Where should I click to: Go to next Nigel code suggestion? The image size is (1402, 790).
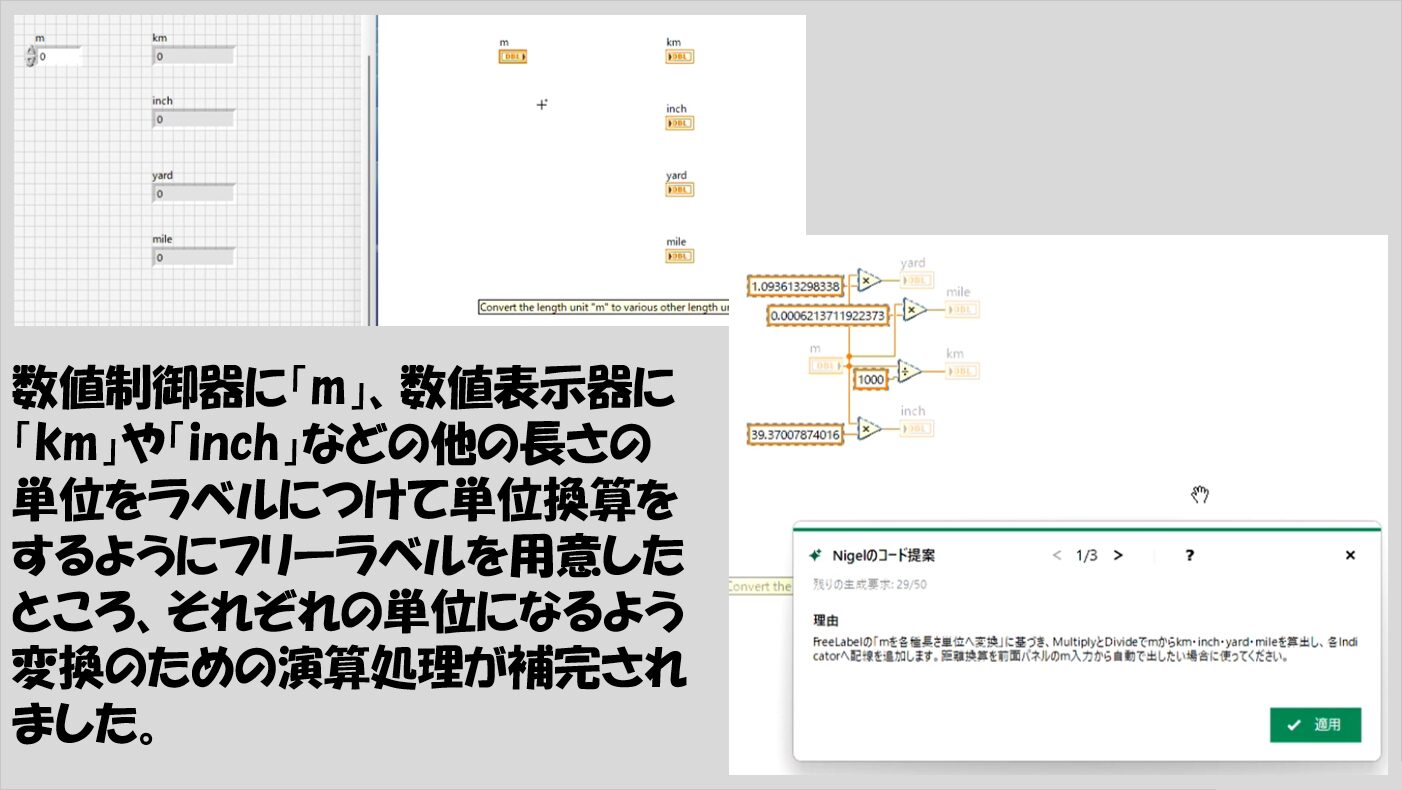(1118, 555)
